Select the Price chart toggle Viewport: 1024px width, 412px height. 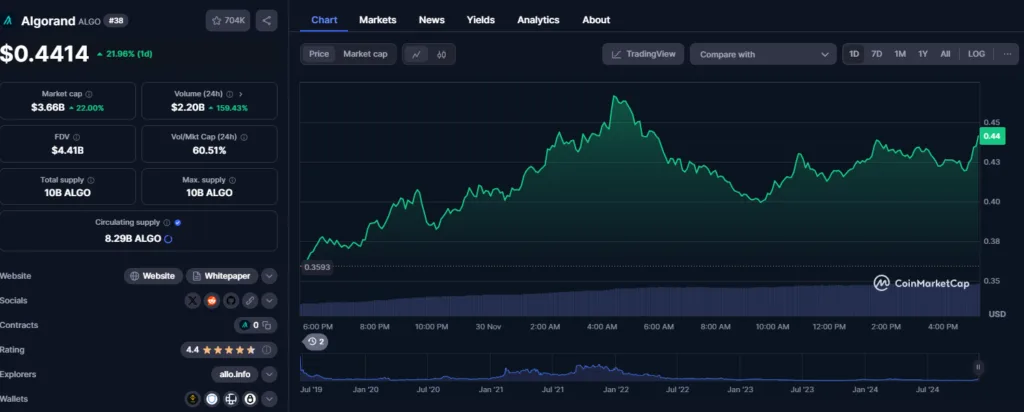pos(319,54)
